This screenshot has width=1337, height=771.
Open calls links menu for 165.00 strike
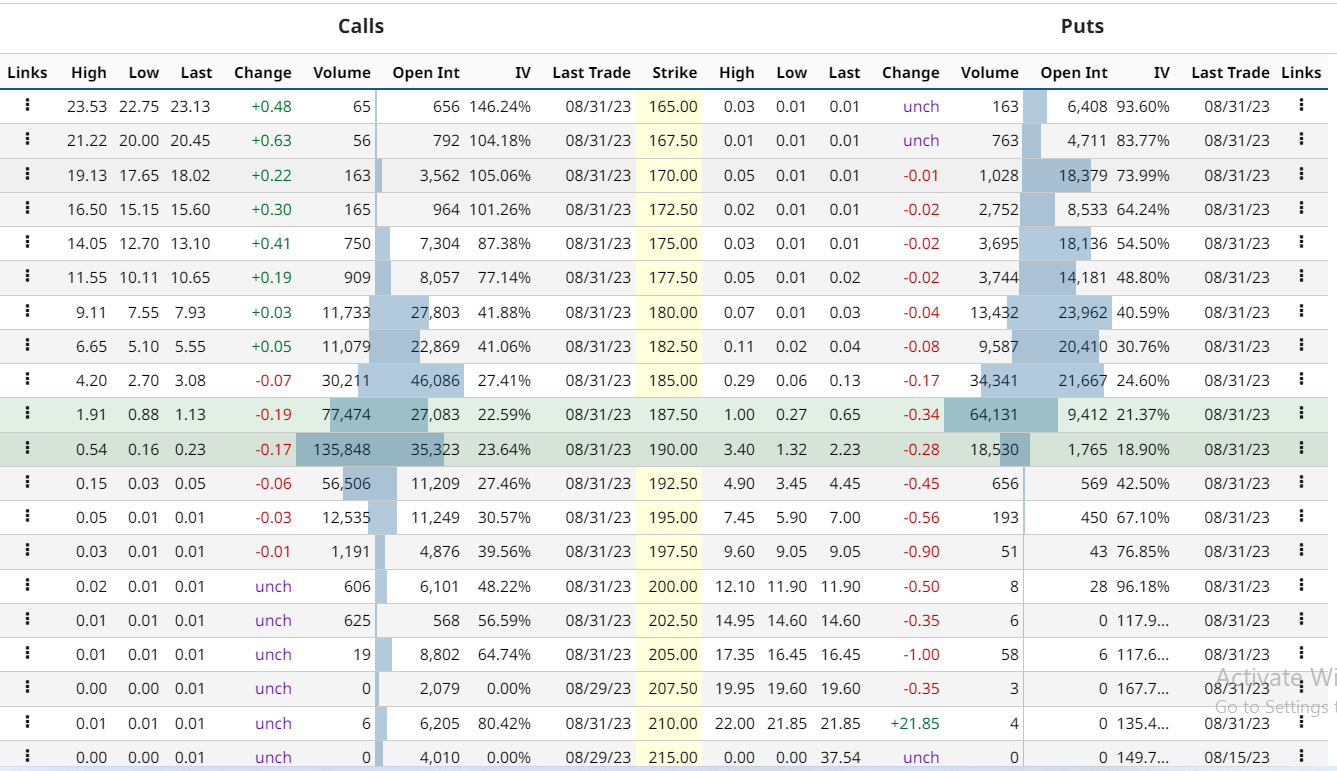click(x=27, y=105)
